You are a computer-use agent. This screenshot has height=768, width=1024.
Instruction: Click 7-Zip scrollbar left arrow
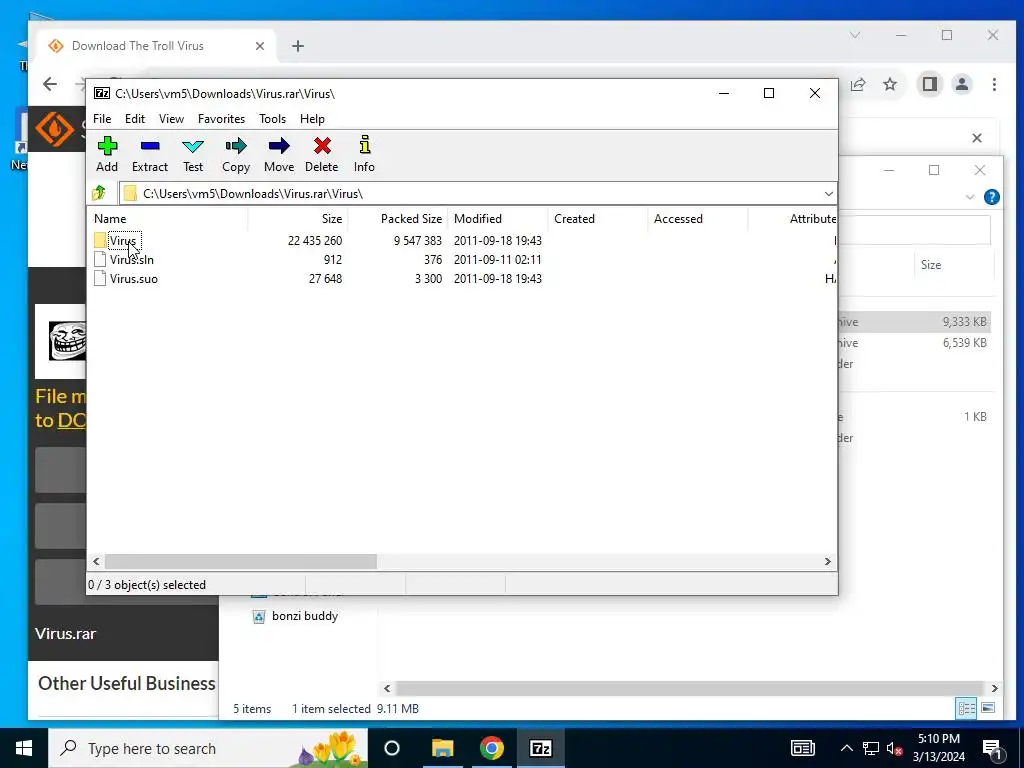[x=97, y=562]
